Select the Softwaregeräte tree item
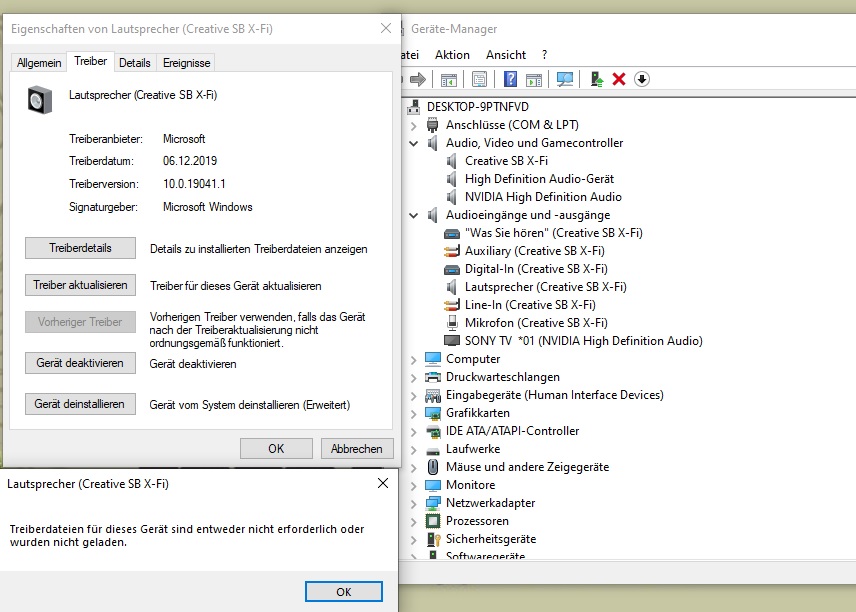The height and width of the screenshot is (612, 856). pos(485,556)
